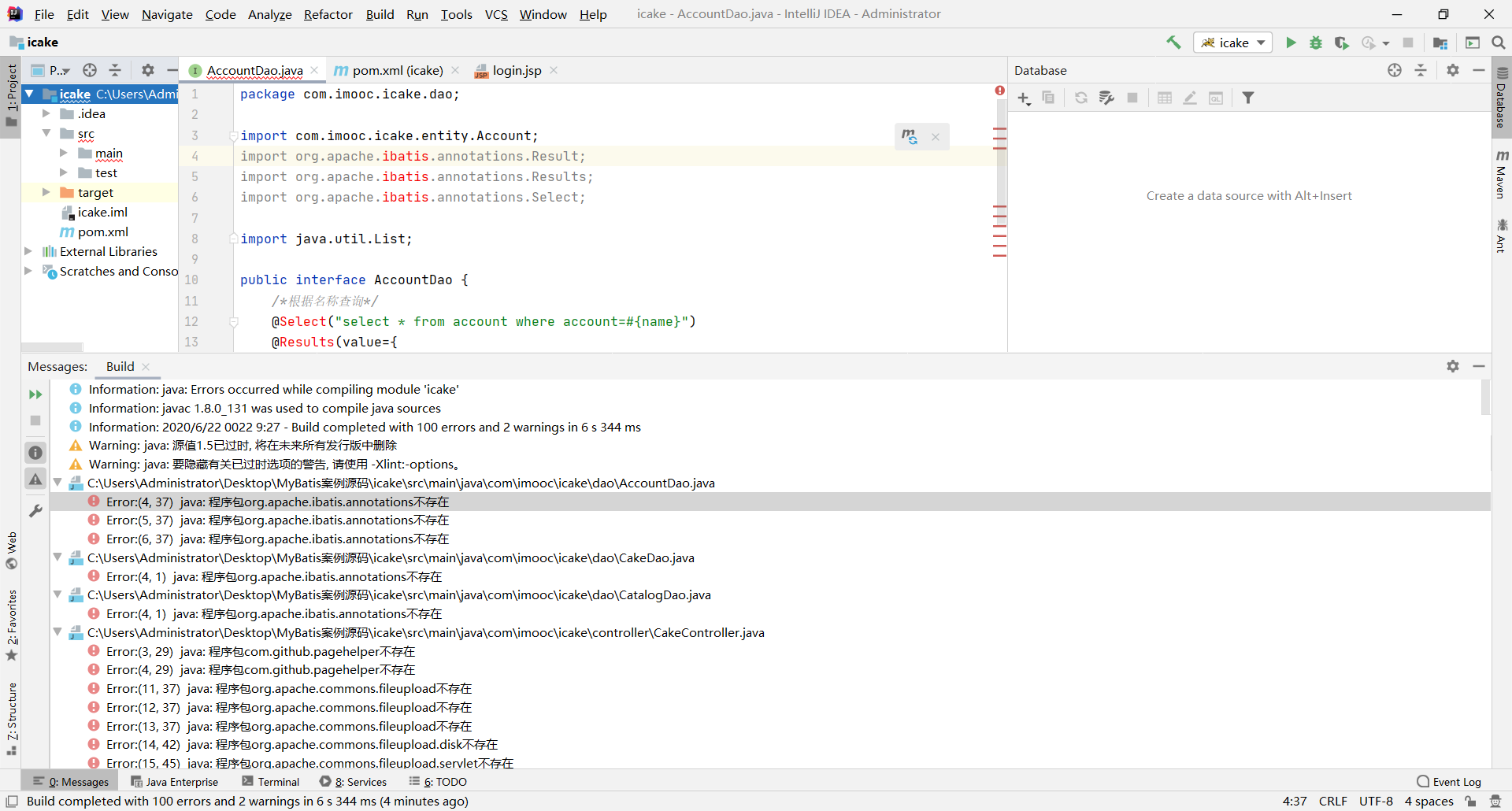Close the AccountDao.java tab
This screenshot has width=1512, height=811.
tap(314, 70)
